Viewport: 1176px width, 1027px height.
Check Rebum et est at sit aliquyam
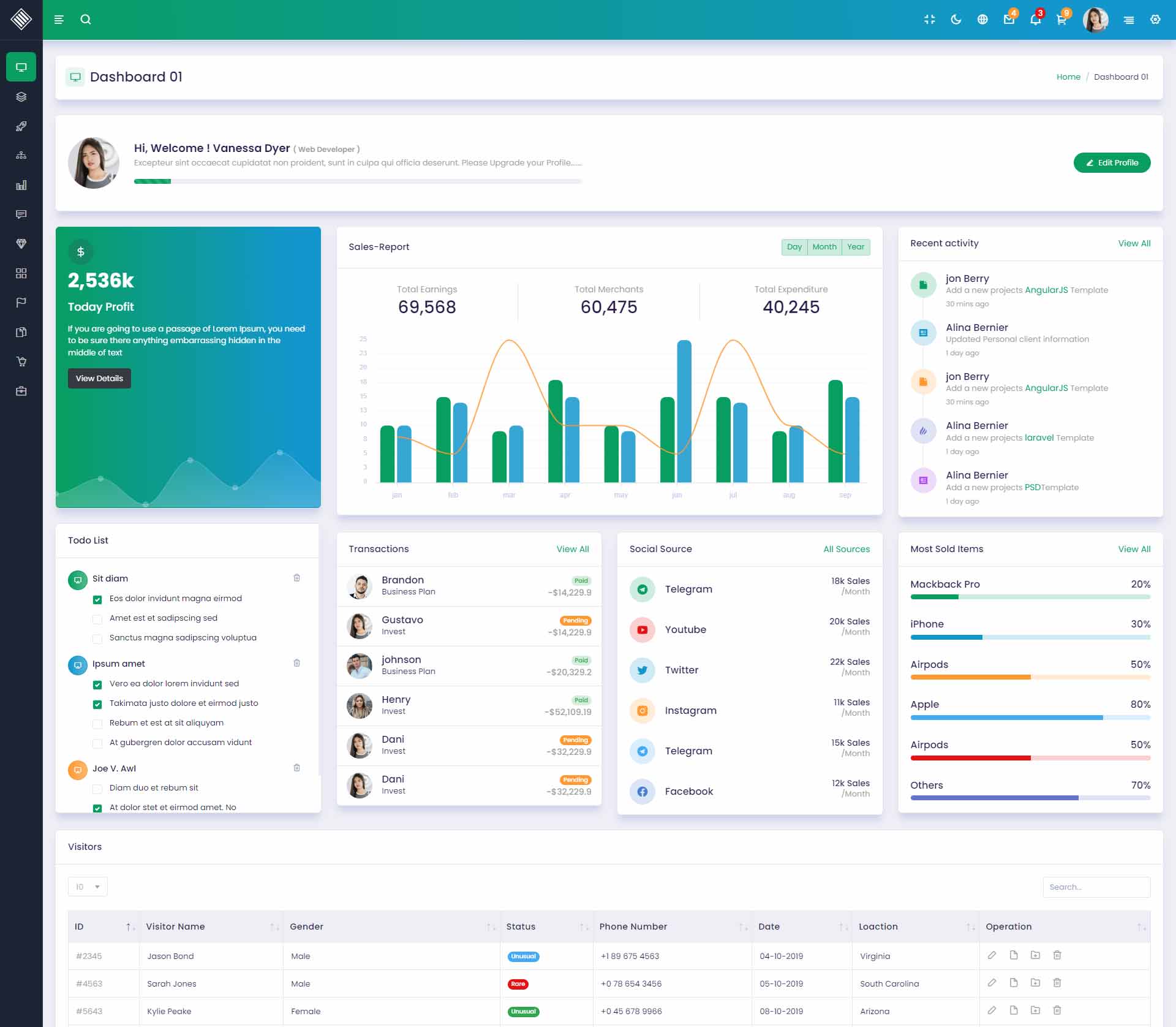[97, 724]
